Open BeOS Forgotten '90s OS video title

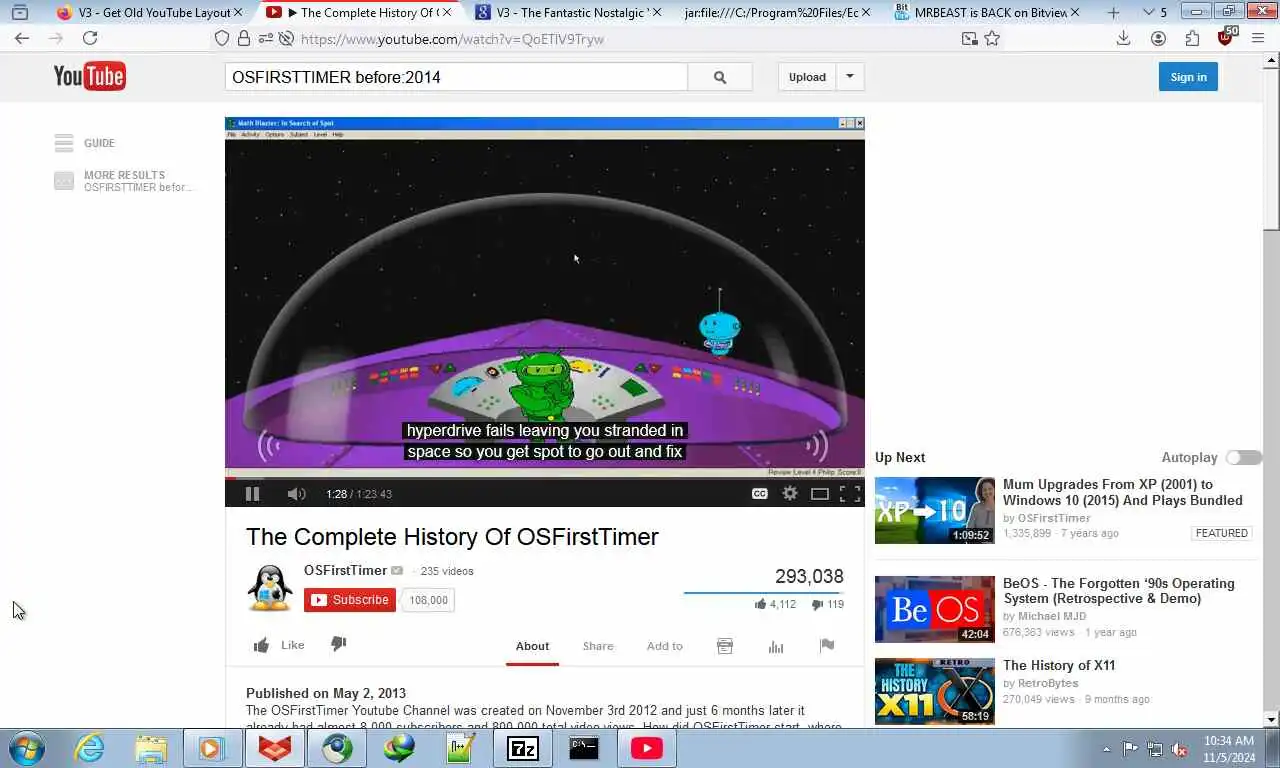click(x=1119, y=591)
